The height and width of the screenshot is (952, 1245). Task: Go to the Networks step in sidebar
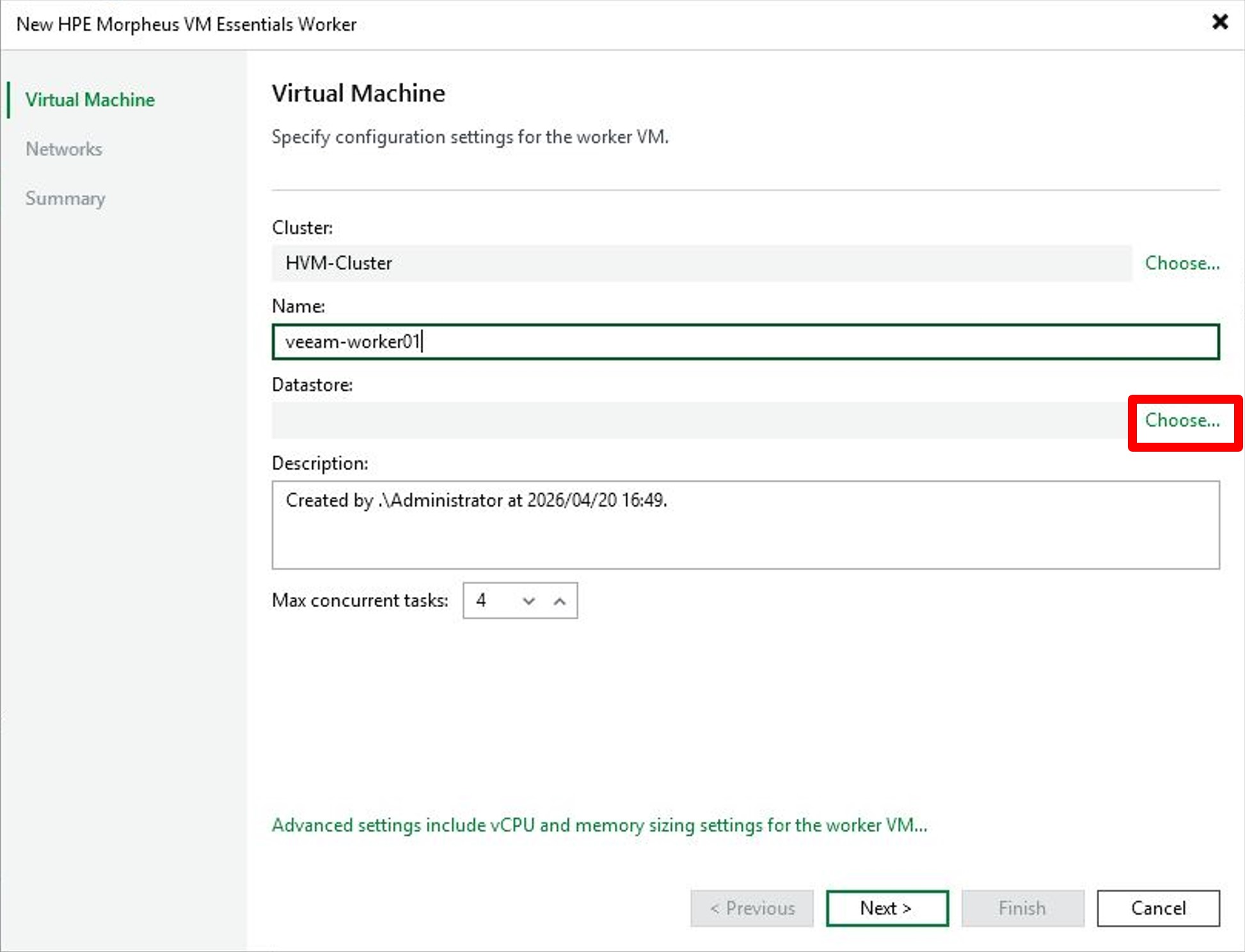[x=64, y=149]
